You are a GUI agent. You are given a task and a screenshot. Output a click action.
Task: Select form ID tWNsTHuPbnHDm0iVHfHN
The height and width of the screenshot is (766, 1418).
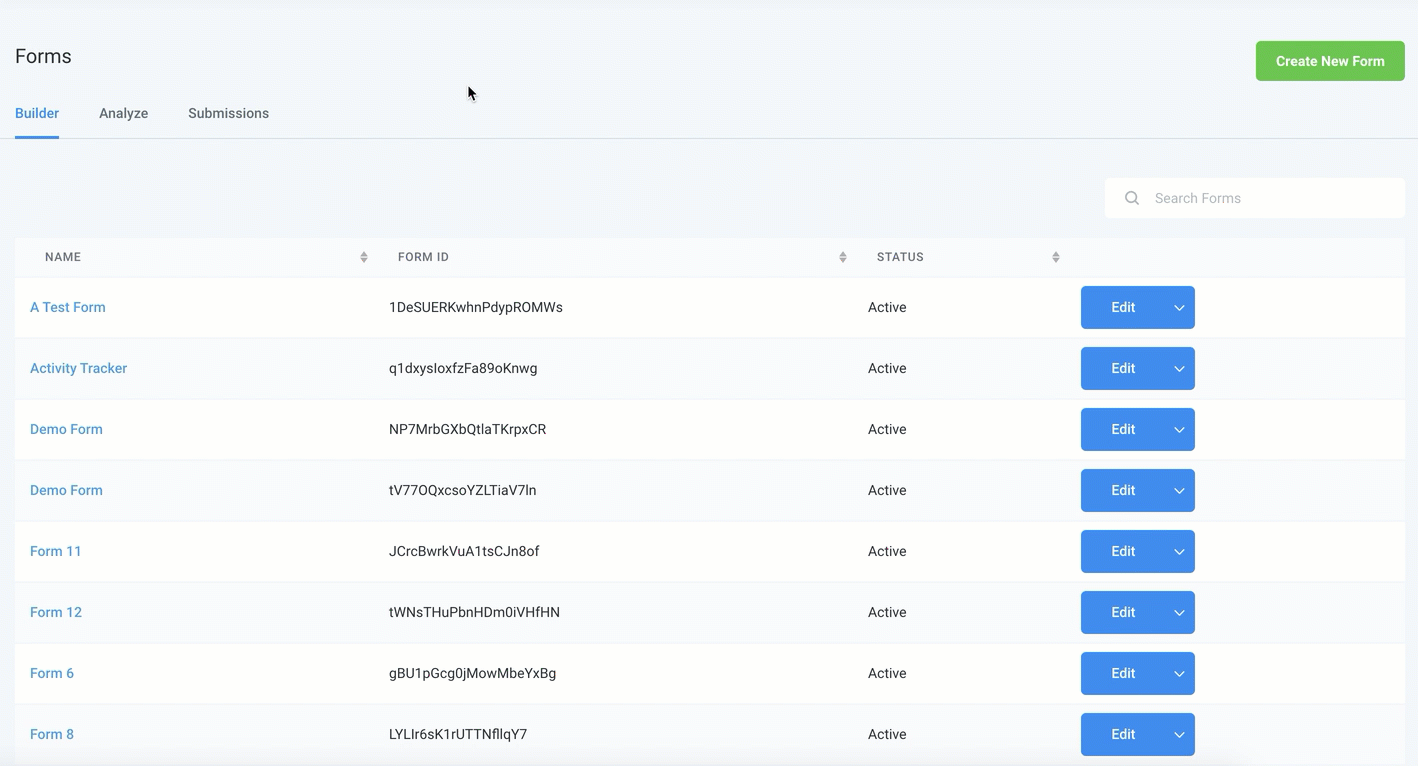[474, 612]
